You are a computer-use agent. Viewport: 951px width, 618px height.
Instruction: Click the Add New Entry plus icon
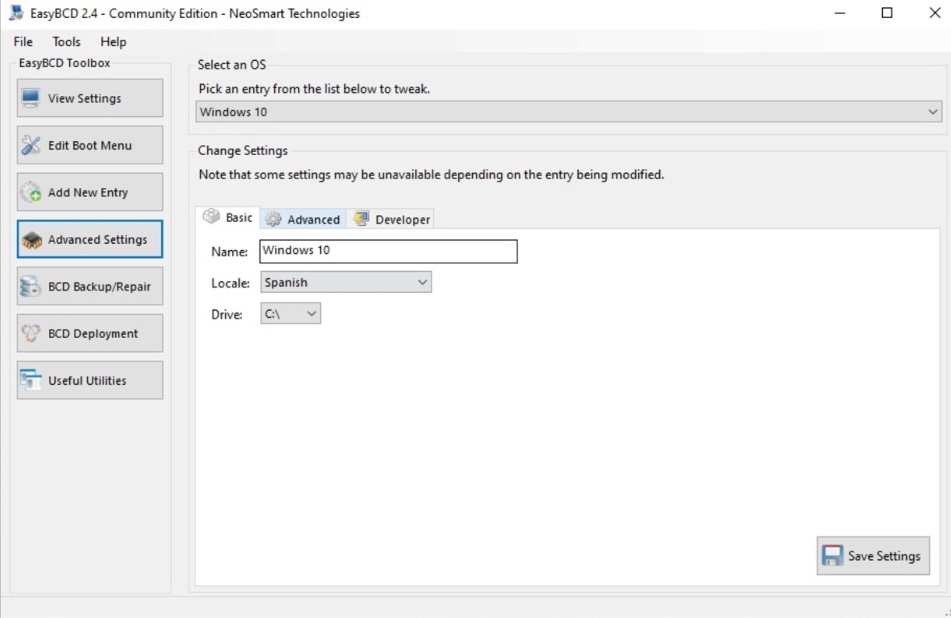[x=31, y=193]
